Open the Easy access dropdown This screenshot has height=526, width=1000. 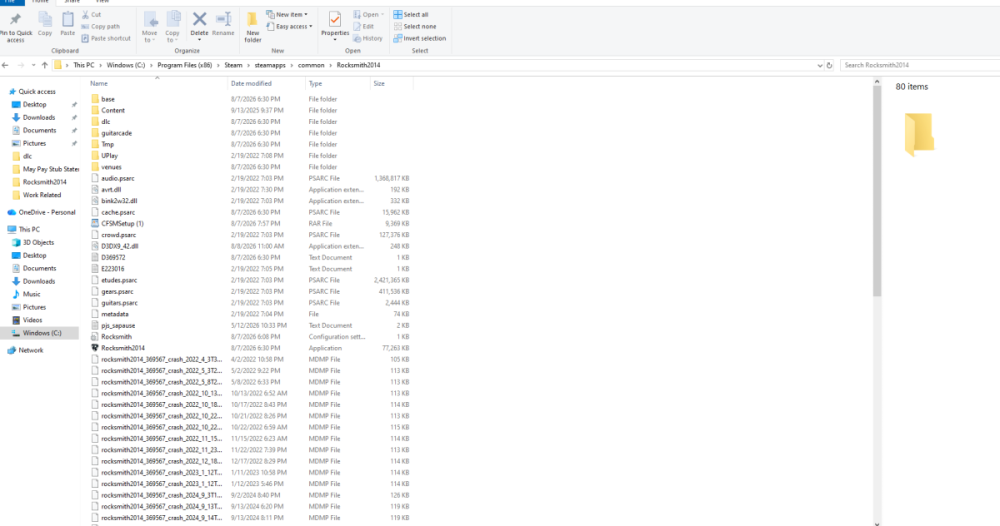click(x=290, y=27)
